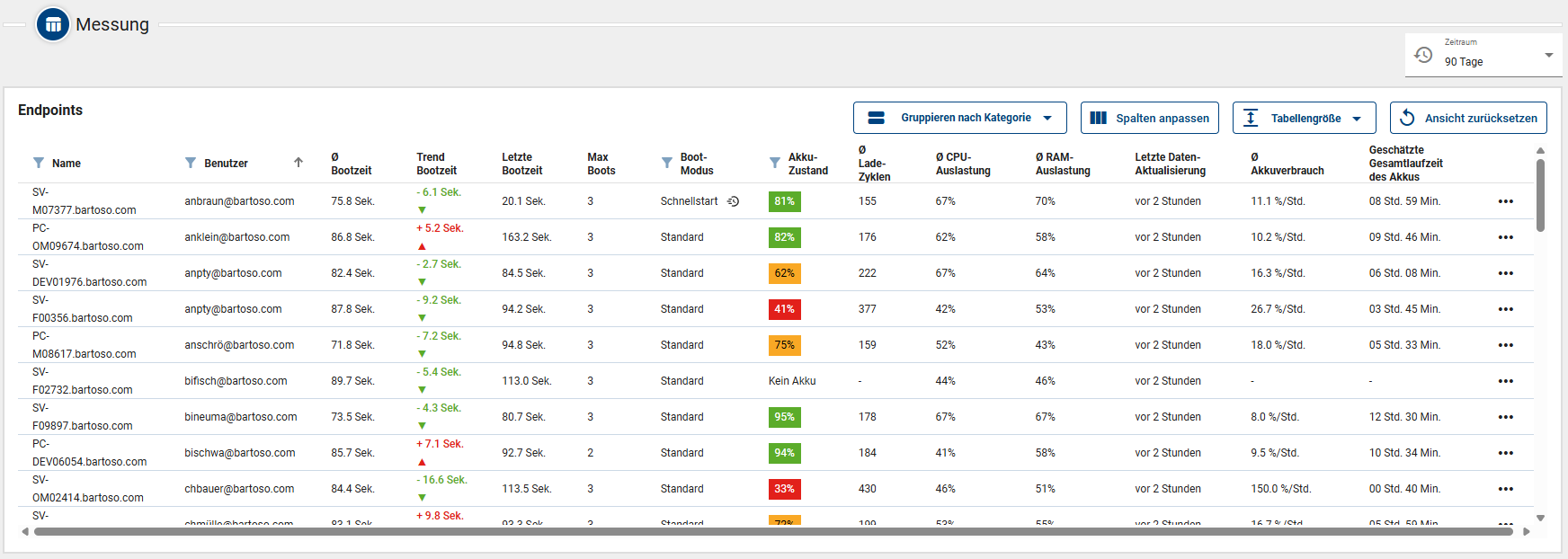Sort by the Letzte Bootzeit column header
This screenshot has height=559, width=1568.
pos(521,164)
